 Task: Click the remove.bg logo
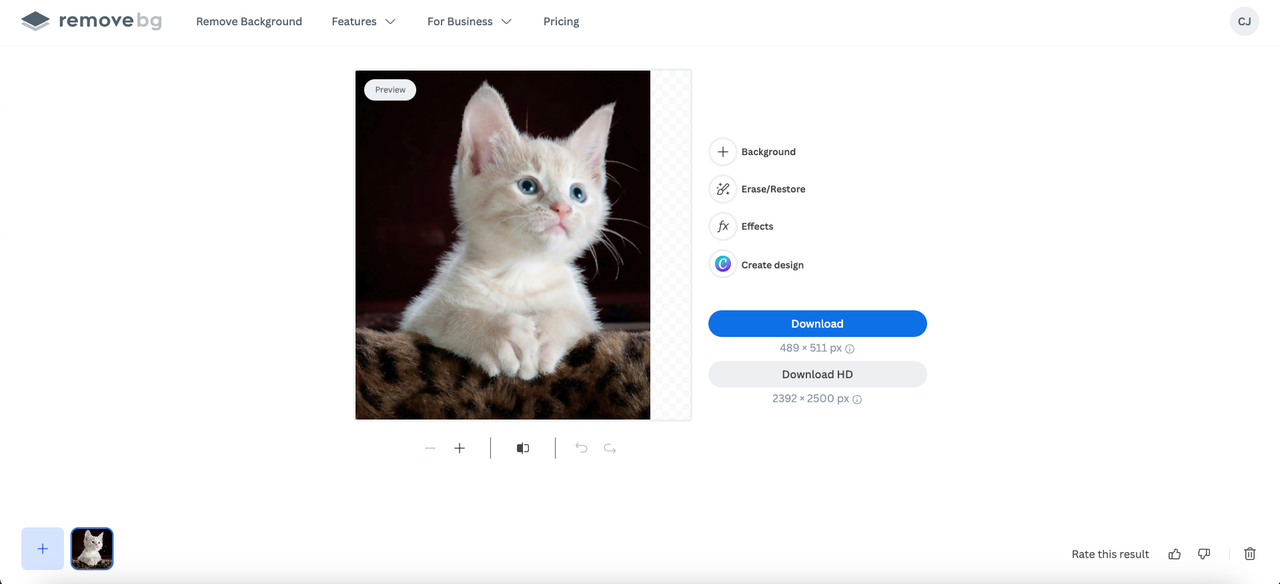pos(91,21)
